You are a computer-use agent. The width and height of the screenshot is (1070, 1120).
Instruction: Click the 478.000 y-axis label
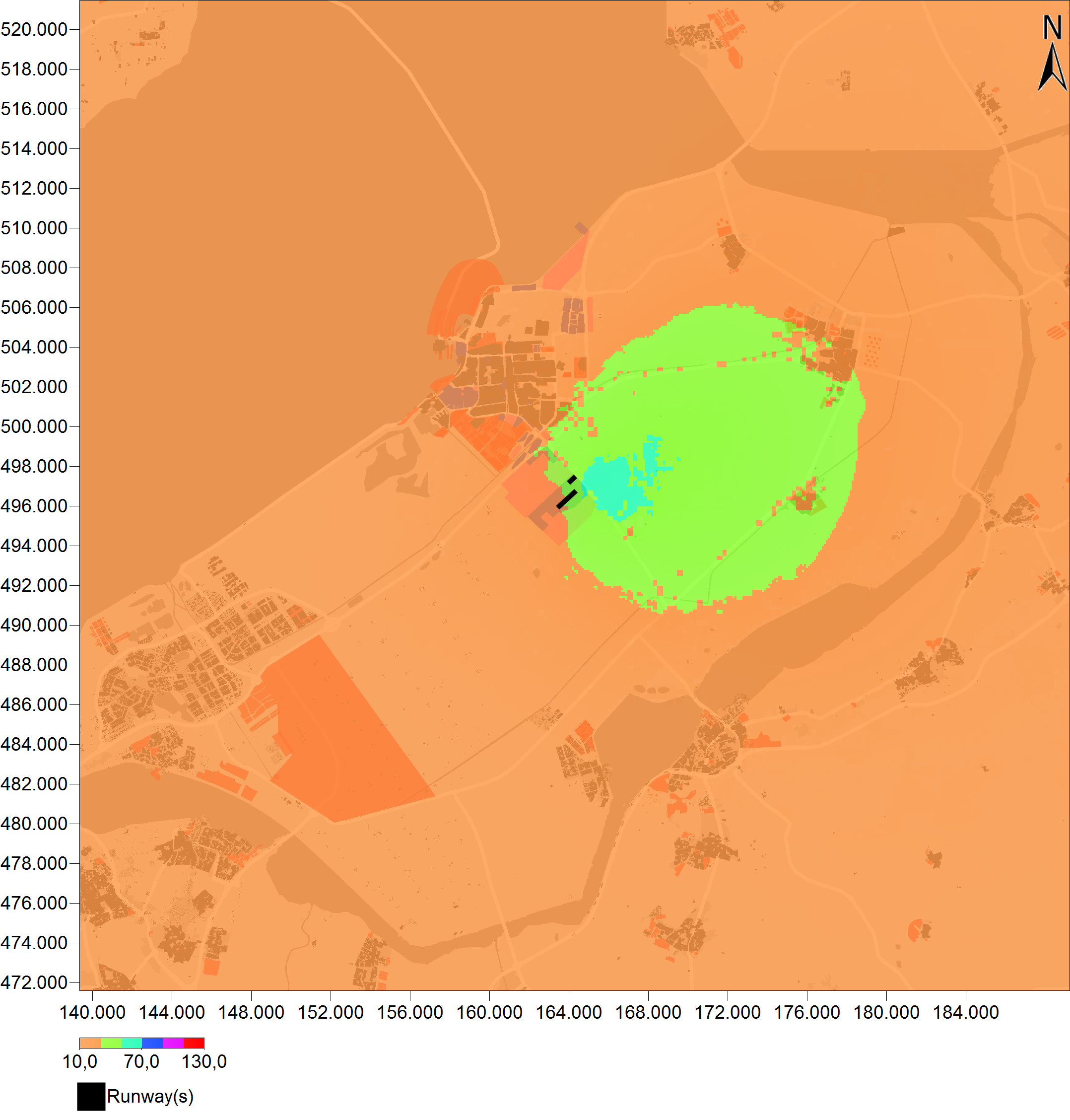[x=34, y=864]
